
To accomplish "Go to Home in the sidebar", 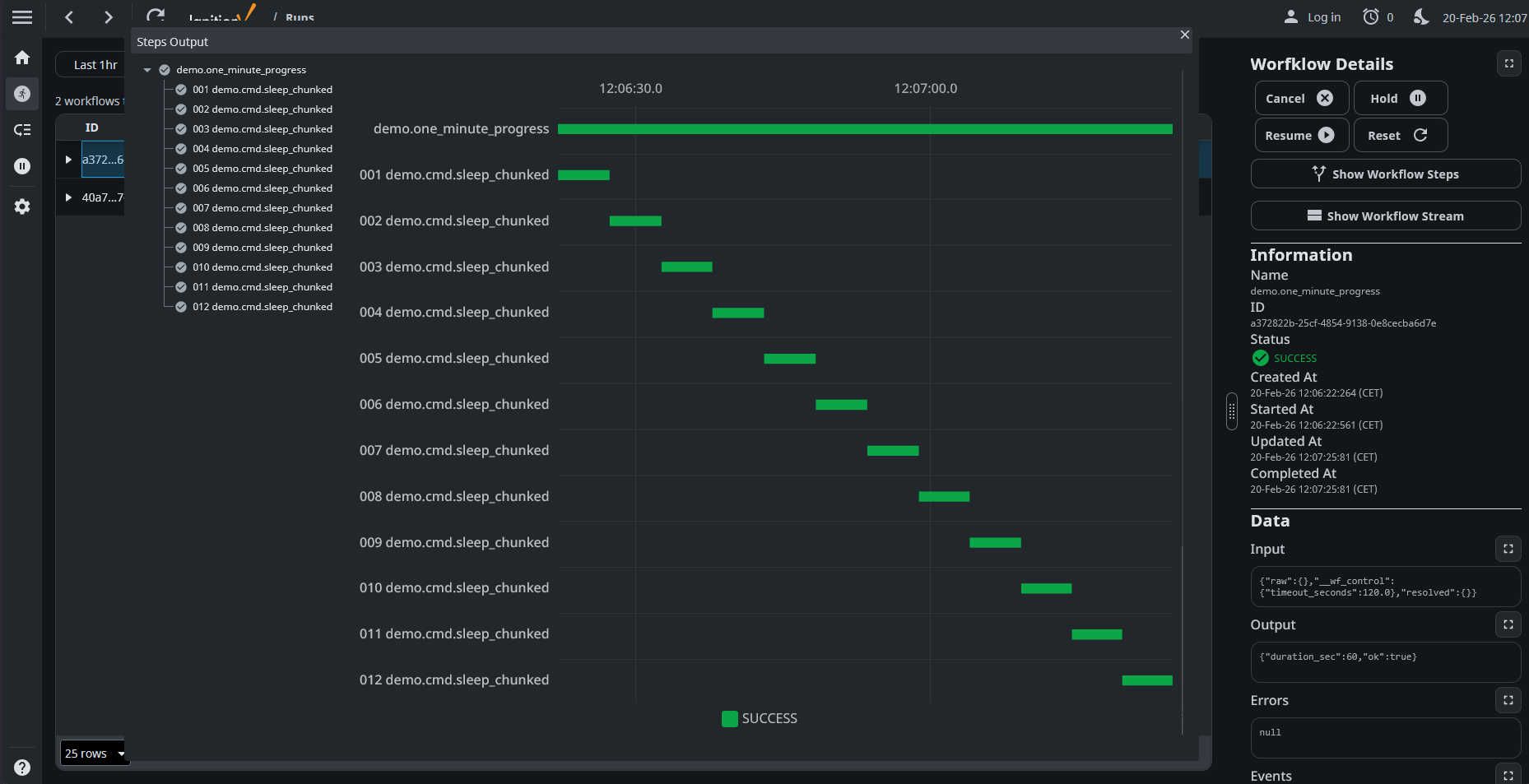I will 22,58.
